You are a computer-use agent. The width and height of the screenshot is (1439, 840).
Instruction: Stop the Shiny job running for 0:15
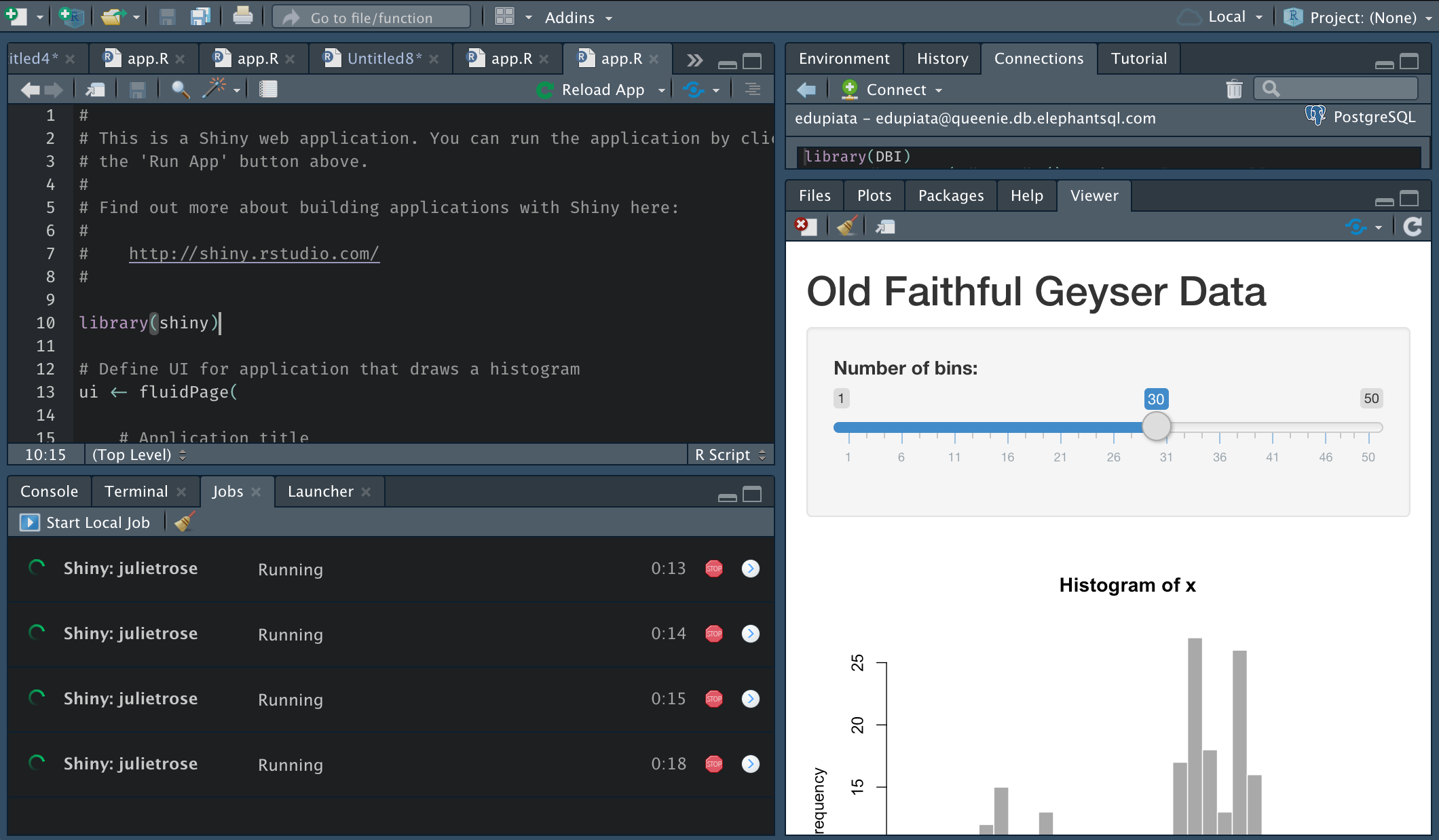pyautogui.click(x=714, y=699)
